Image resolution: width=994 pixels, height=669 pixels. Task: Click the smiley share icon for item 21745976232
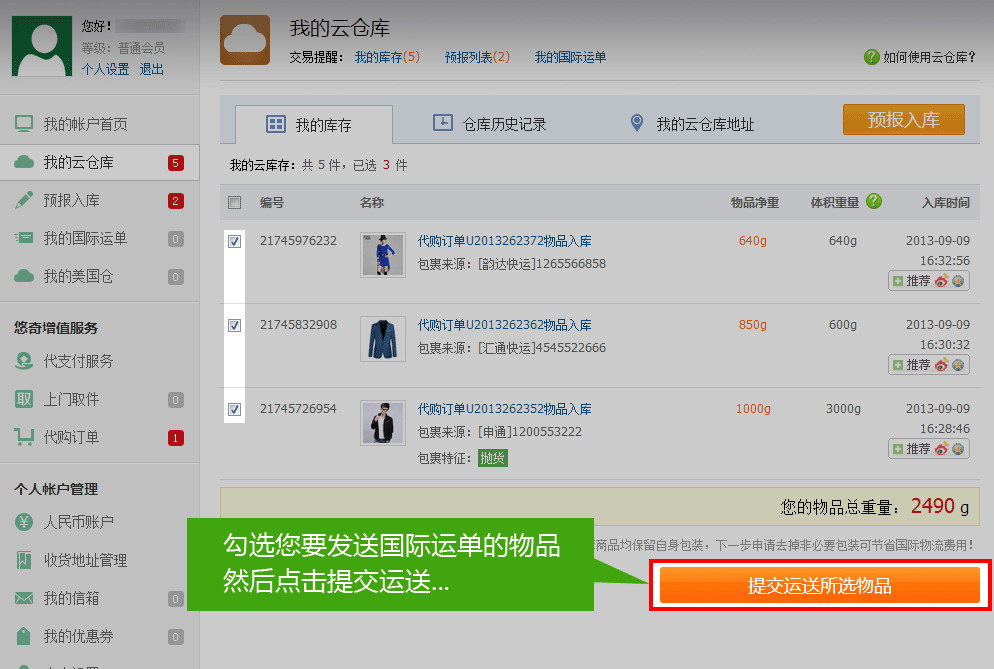pyautogui.click(x=958, y=280)
